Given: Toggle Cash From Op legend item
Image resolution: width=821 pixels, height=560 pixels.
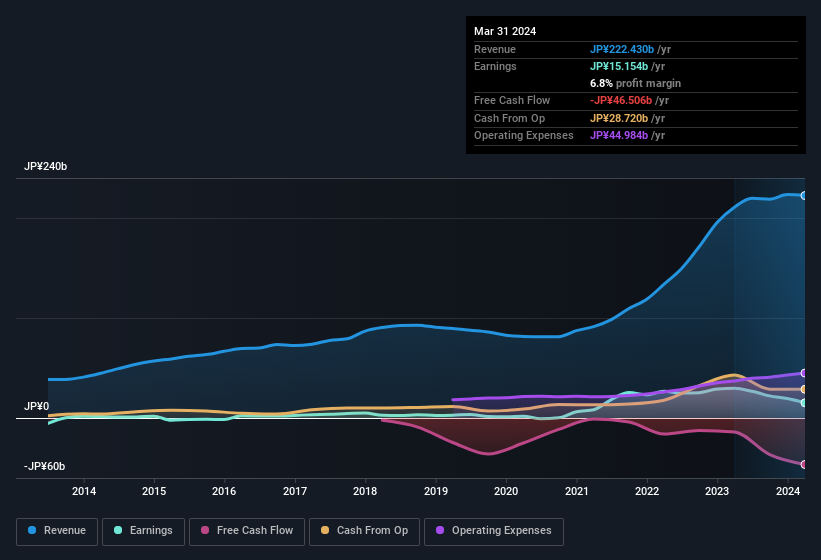Looking at the screenshot, I should click(363, 531).
